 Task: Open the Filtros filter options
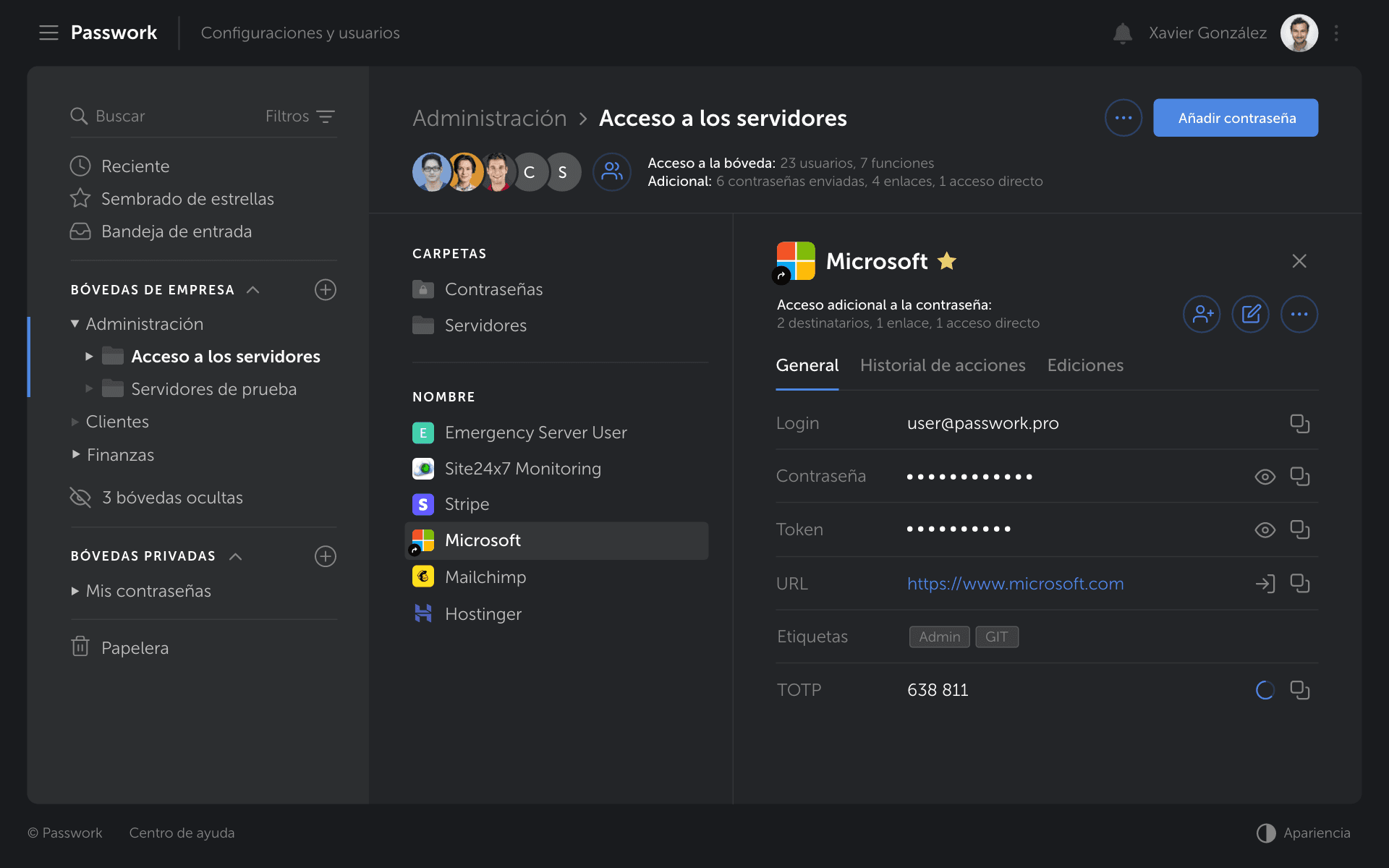pos(300,116)
